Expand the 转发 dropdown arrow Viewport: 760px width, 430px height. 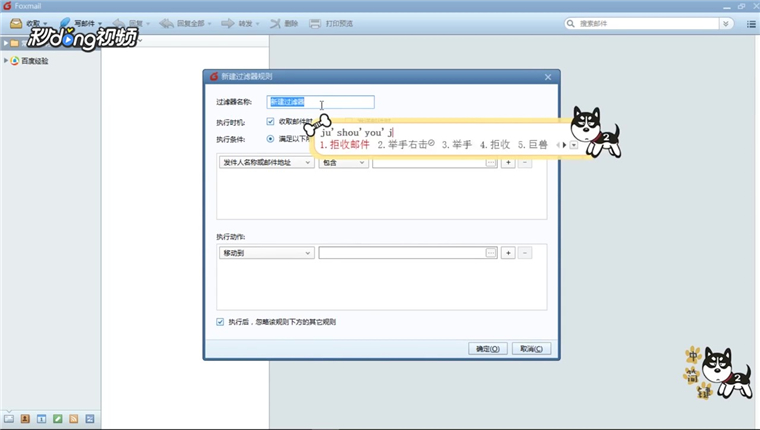(x=257, y=24)
